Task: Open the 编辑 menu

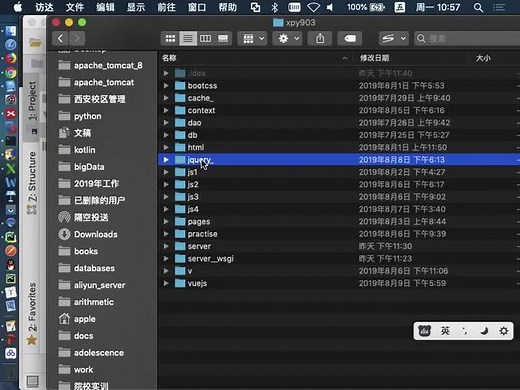Action: [105, 7]
